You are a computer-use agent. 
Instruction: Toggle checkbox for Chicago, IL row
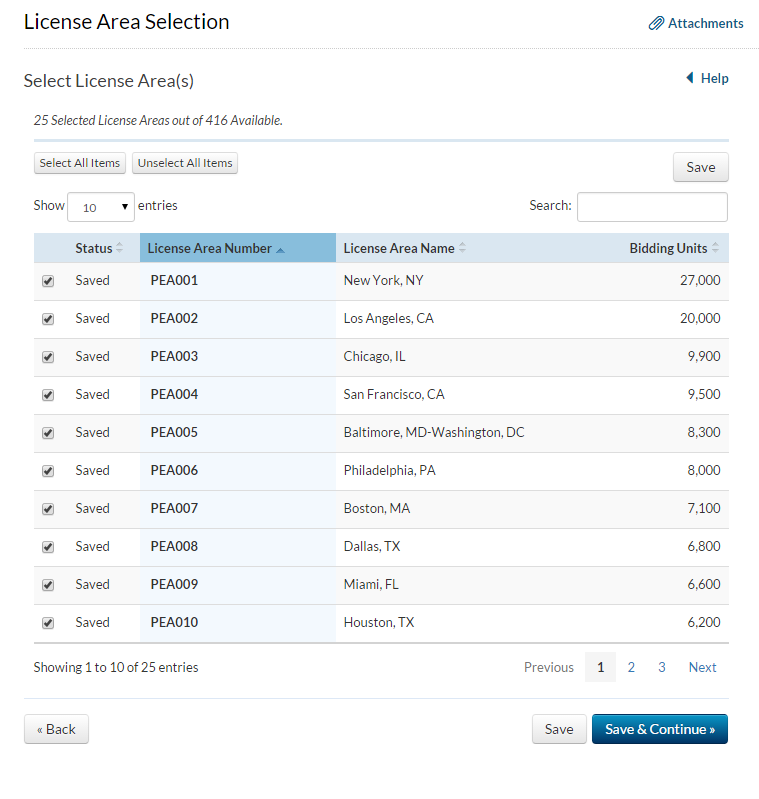[x=48, y=357]
